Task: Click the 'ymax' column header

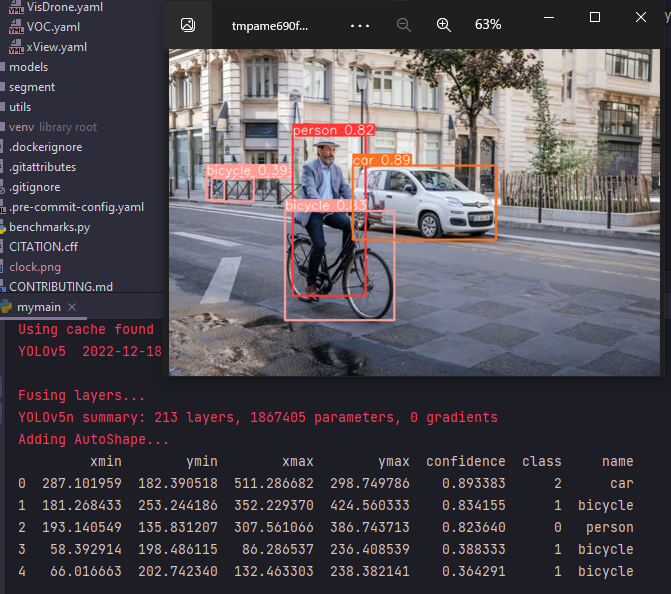Action: pos(394,461)
